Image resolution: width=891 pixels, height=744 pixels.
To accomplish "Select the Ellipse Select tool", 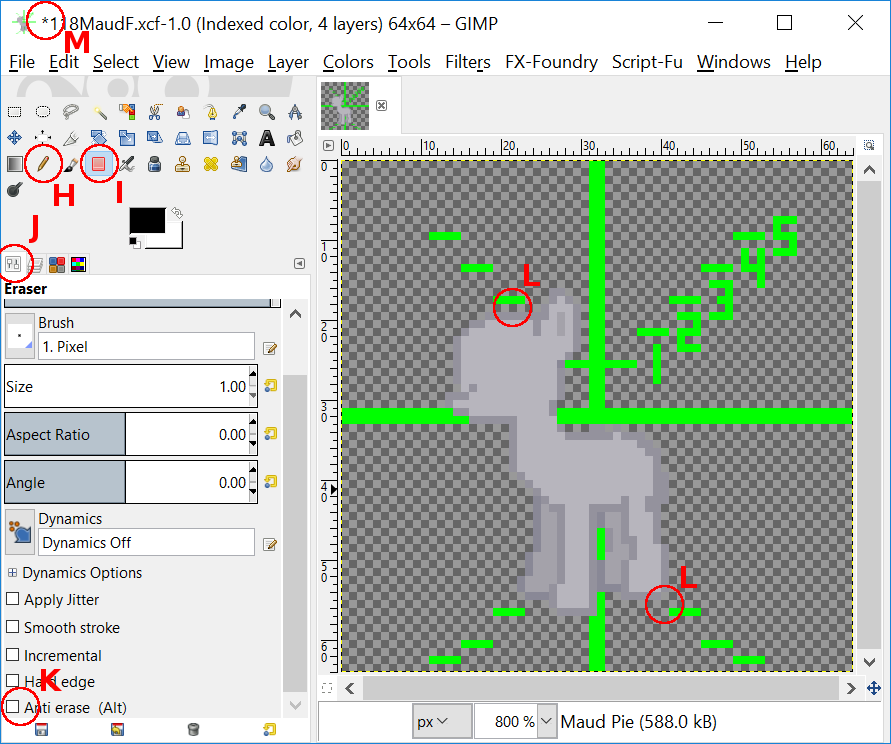I will point(43,111).
